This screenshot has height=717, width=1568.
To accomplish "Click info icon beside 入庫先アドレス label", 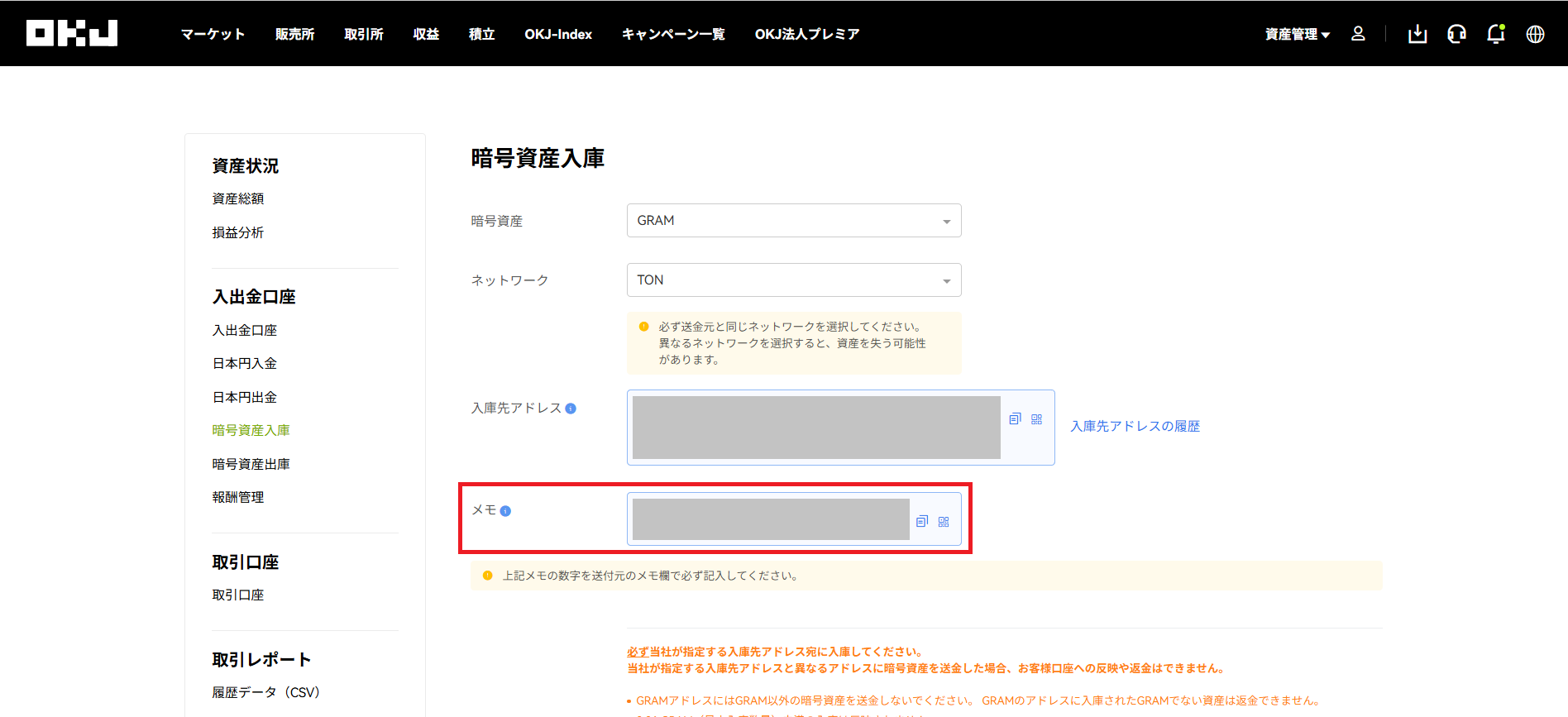I will pyautogui.click(x=571, y=409).
